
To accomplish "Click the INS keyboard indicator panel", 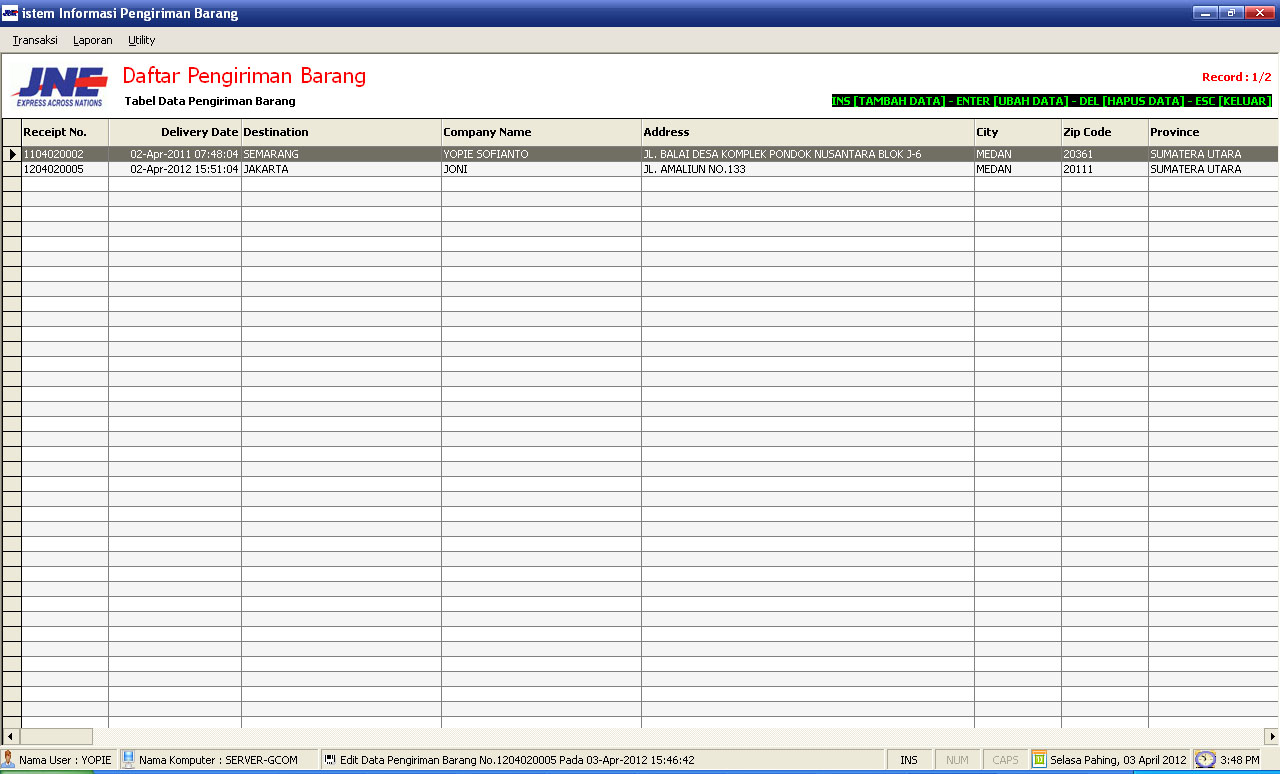I will click(908, 760).
